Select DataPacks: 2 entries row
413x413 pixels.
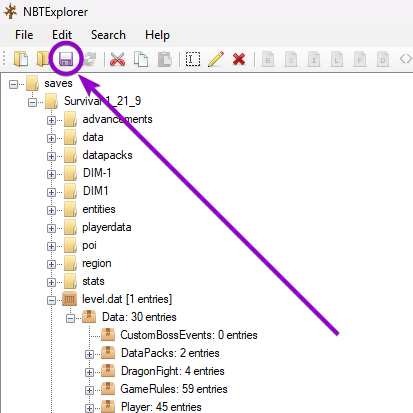tap(170, 353)
